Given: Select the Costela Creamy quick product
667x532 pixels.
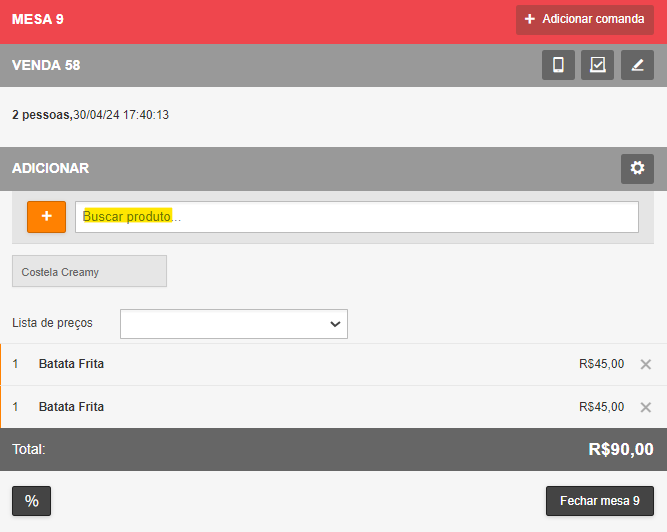Looking at the screenshot, I should pyautogui.click(x=89, y=272).
